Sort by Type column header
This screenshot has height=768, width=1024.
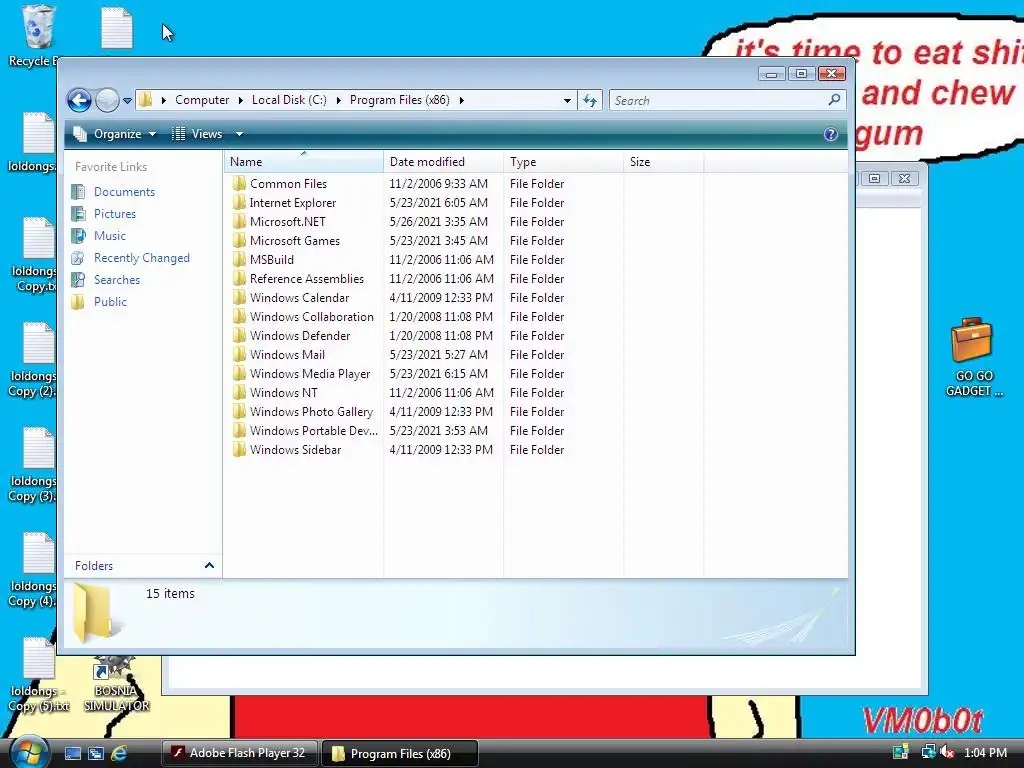pyautogui.click(x=564, y=161)
